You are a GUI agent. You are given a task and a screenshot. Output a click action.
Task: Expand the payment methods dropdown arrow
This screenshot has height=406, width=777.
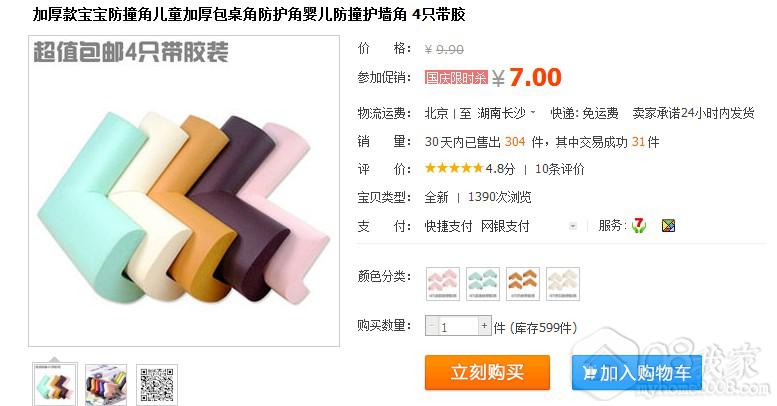point(573,226)
